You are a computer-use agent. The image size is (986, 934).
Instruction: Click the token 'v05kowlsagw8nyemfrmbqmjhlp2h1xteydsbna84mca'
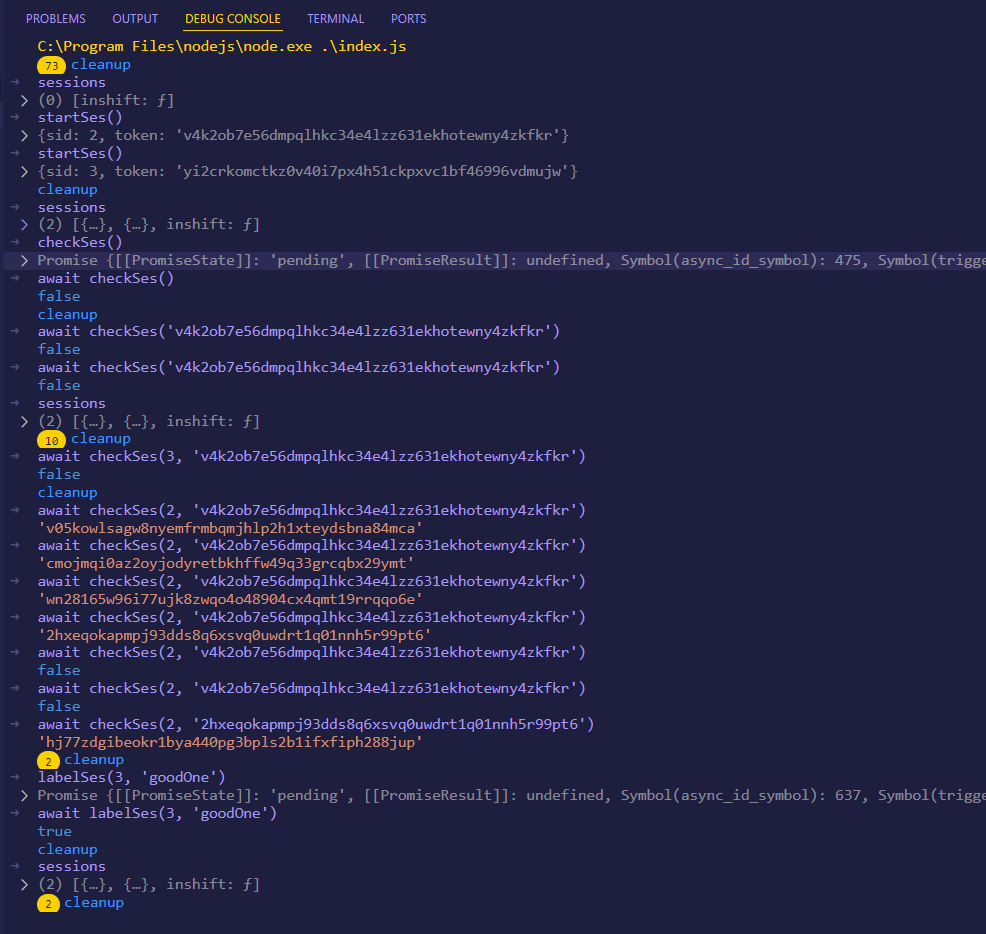click(x=230, y=528)
